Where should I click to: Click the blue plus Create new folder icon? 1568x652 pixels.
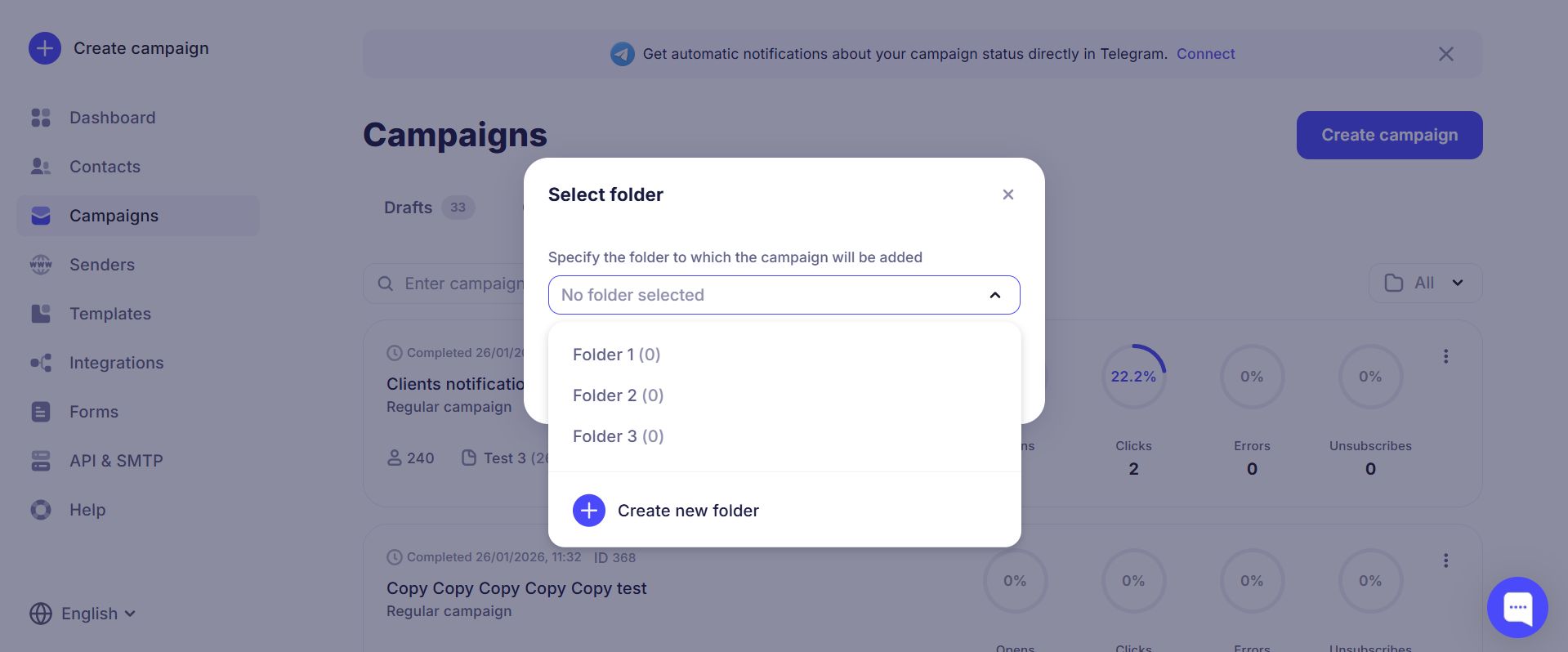coord(588,511)
